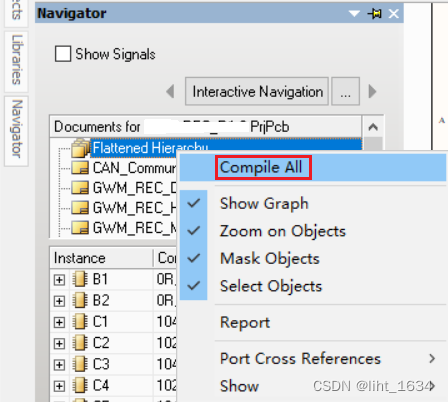Click the left navigation arrow

(170, 91)
